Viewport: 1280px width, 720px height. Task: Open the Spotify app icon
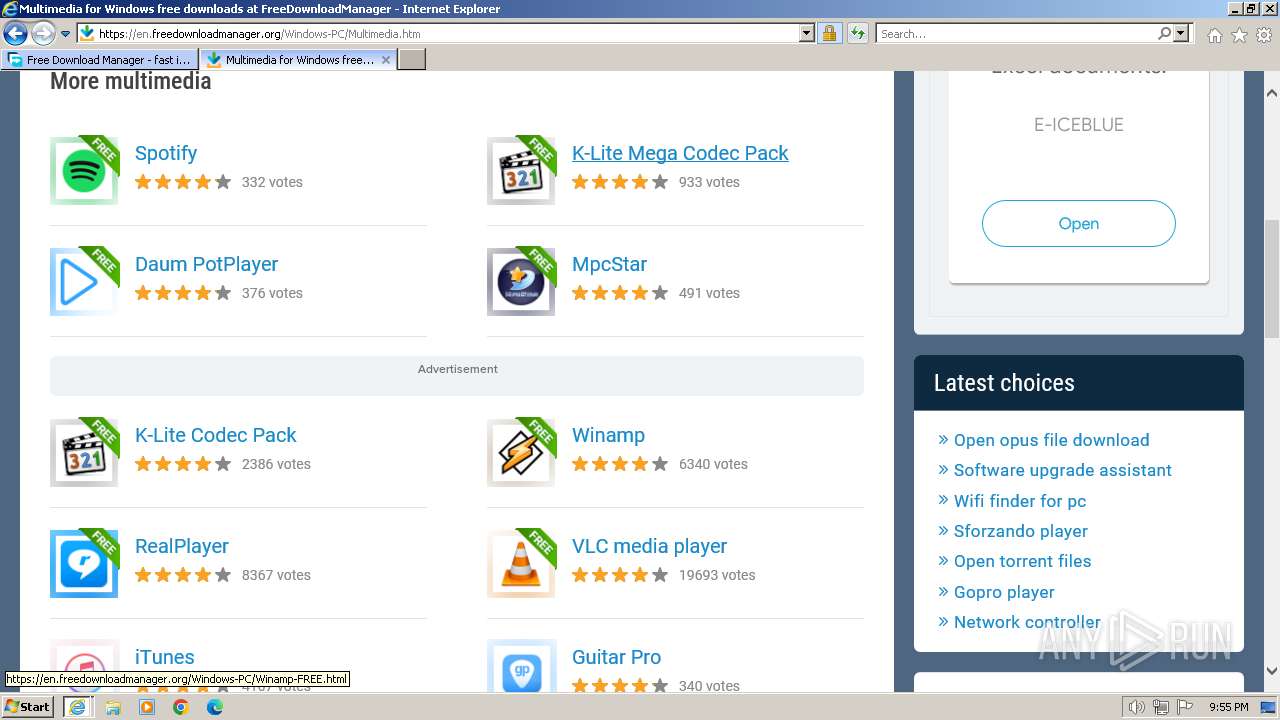(x=84, y=171)
